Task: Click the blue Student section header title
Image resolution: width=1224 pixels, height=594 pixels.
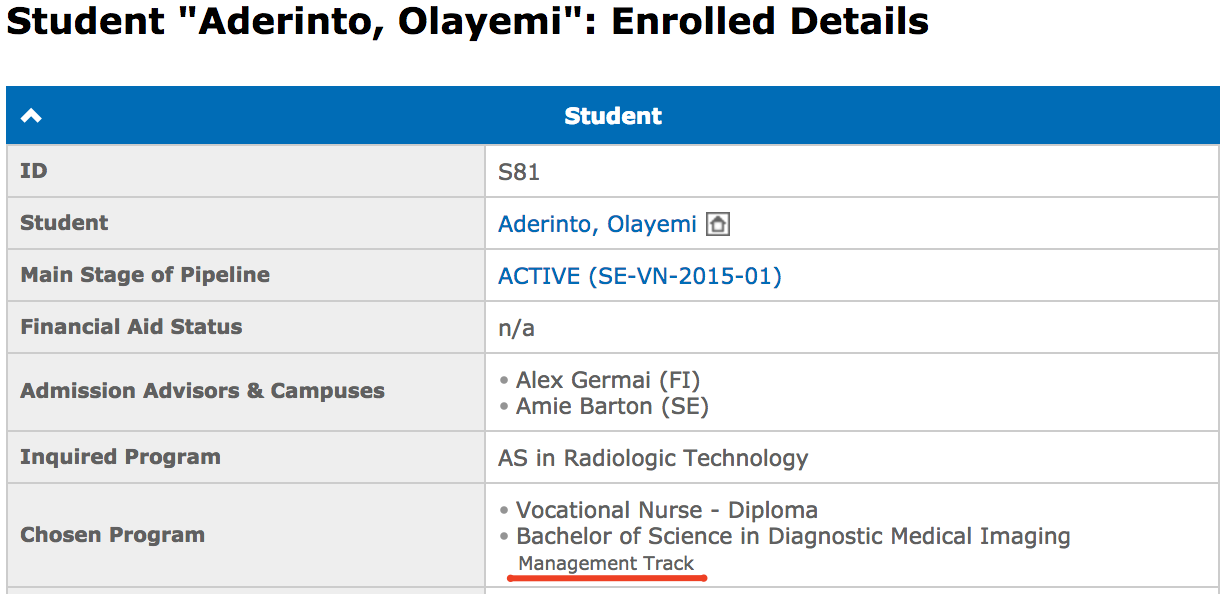Action: [613, 116]
